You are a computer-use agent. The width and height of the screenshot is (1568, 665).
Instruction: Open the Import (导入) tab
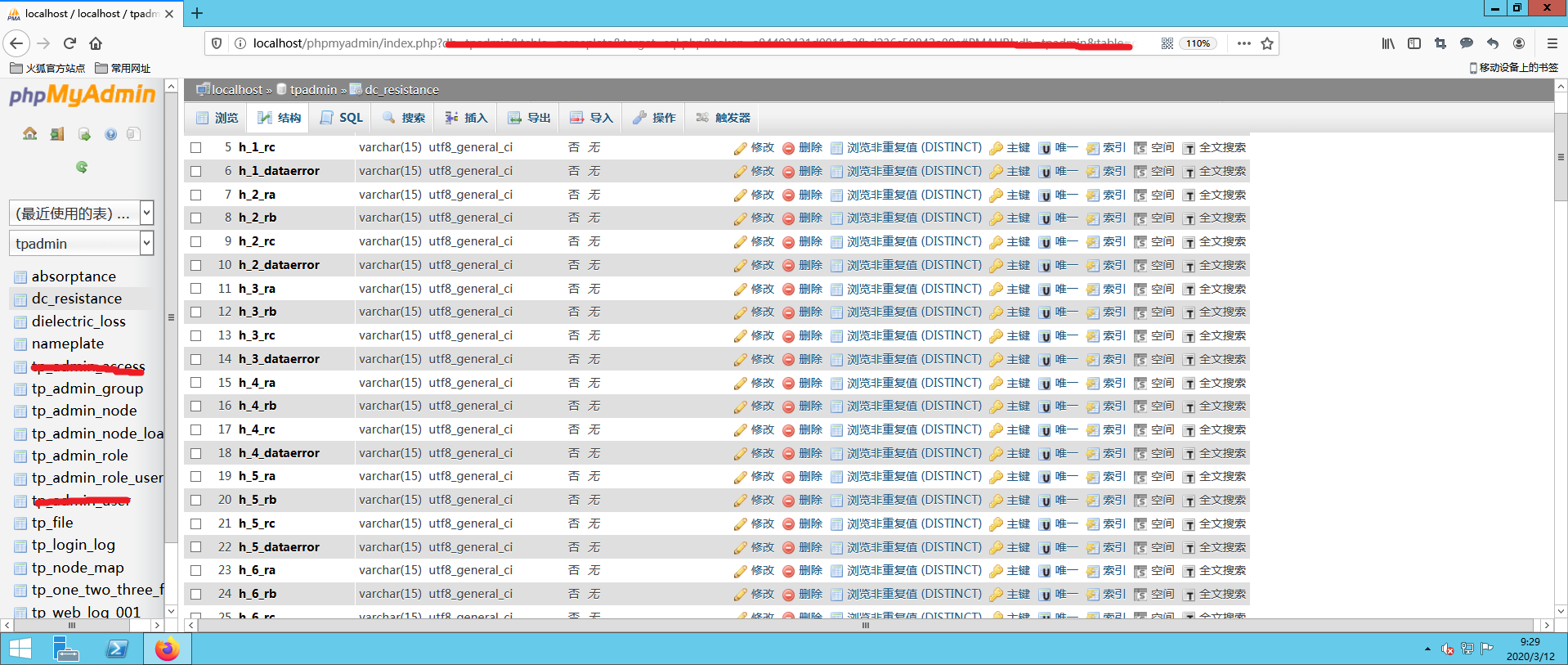pyautogui.click(x=591, y=118)
